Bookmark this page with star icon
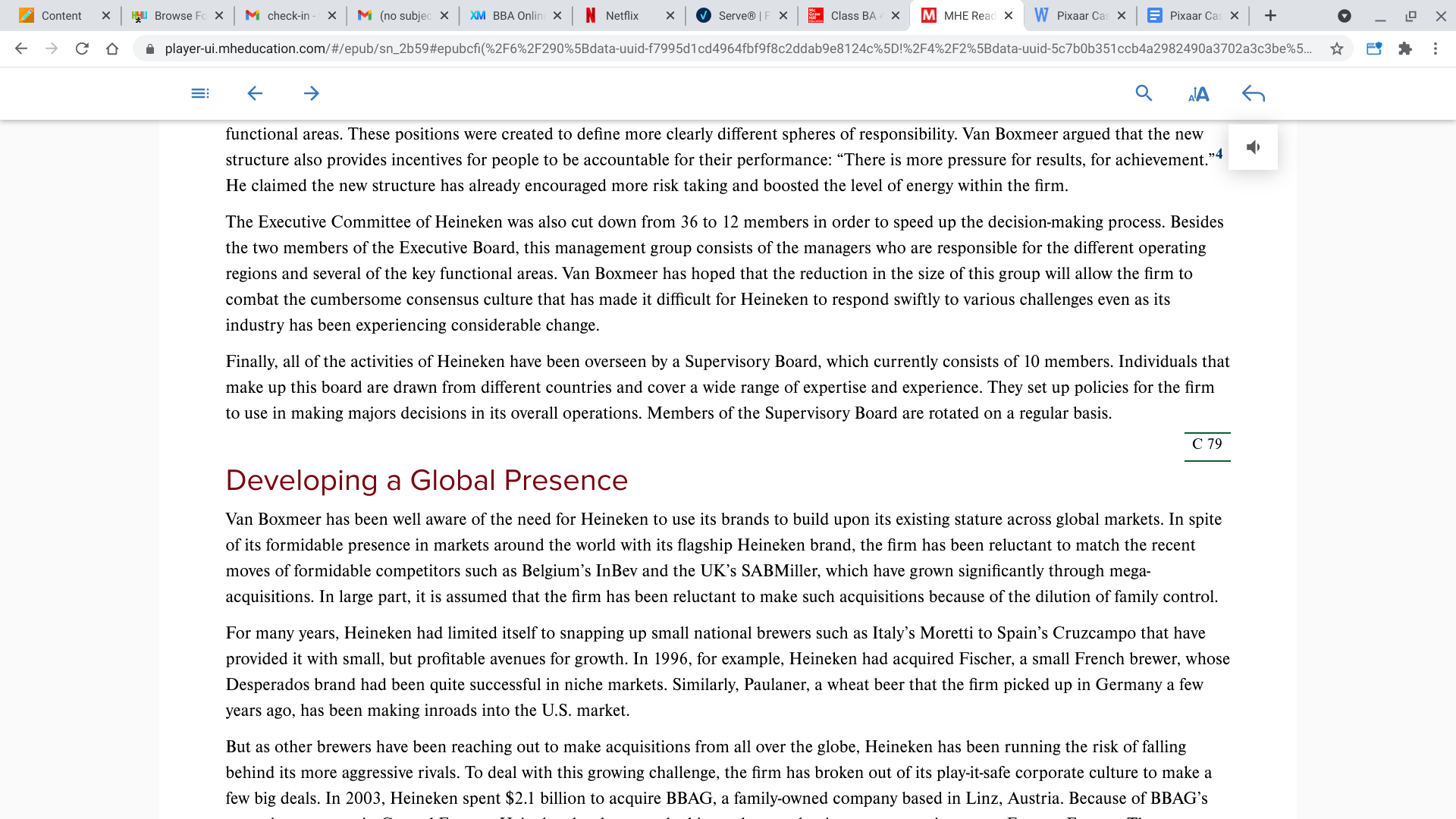Screen dimensions: 1456x819 (1337, 49)
